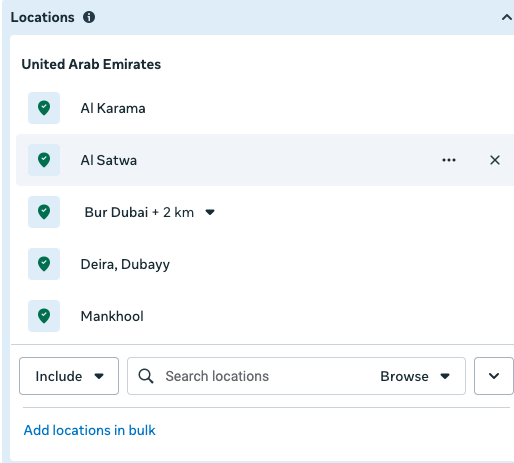
Task: Remove Al Satwa with the X icon
Action: tap(495, 160)
